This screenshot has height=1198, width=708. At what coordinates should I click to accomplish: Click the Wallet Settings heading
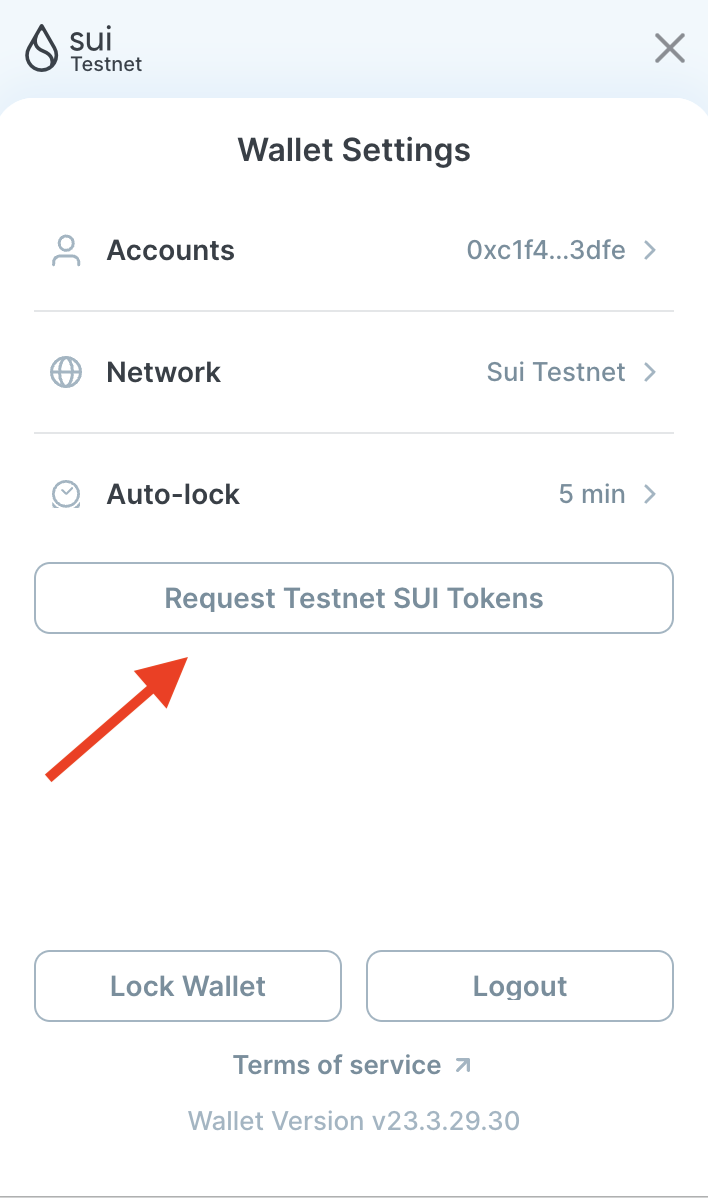(x=354, y=150)
